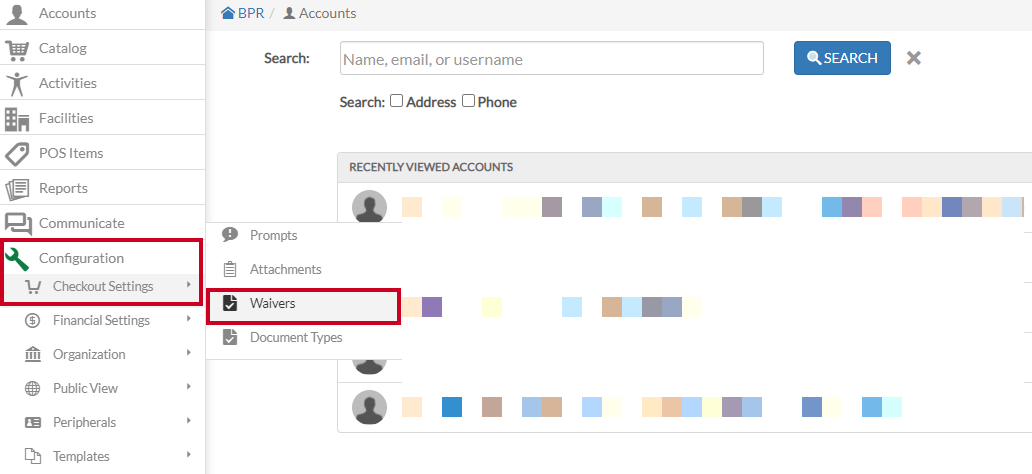Open the Prompts submenu item
This screenshot has height=474, width=1032.
[303, 235]
